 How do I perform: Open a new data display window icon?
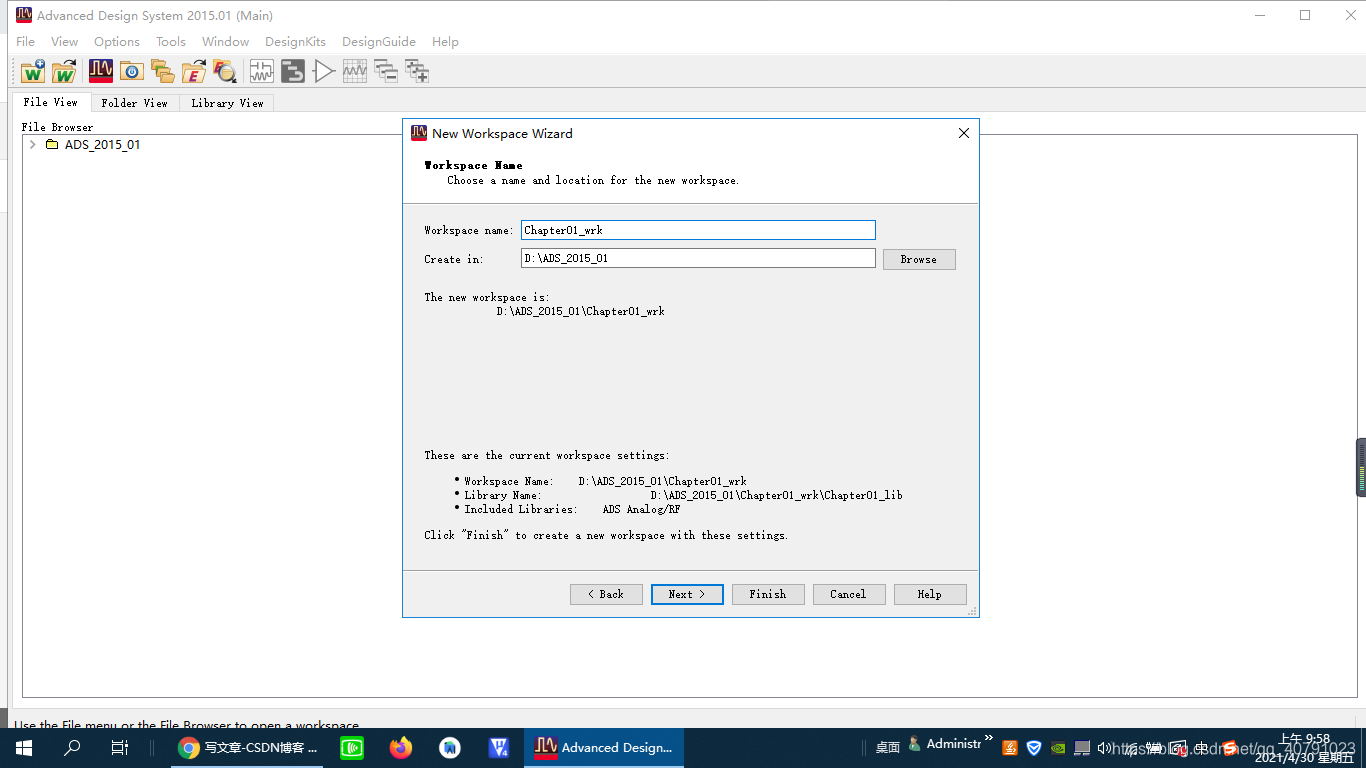355,71
